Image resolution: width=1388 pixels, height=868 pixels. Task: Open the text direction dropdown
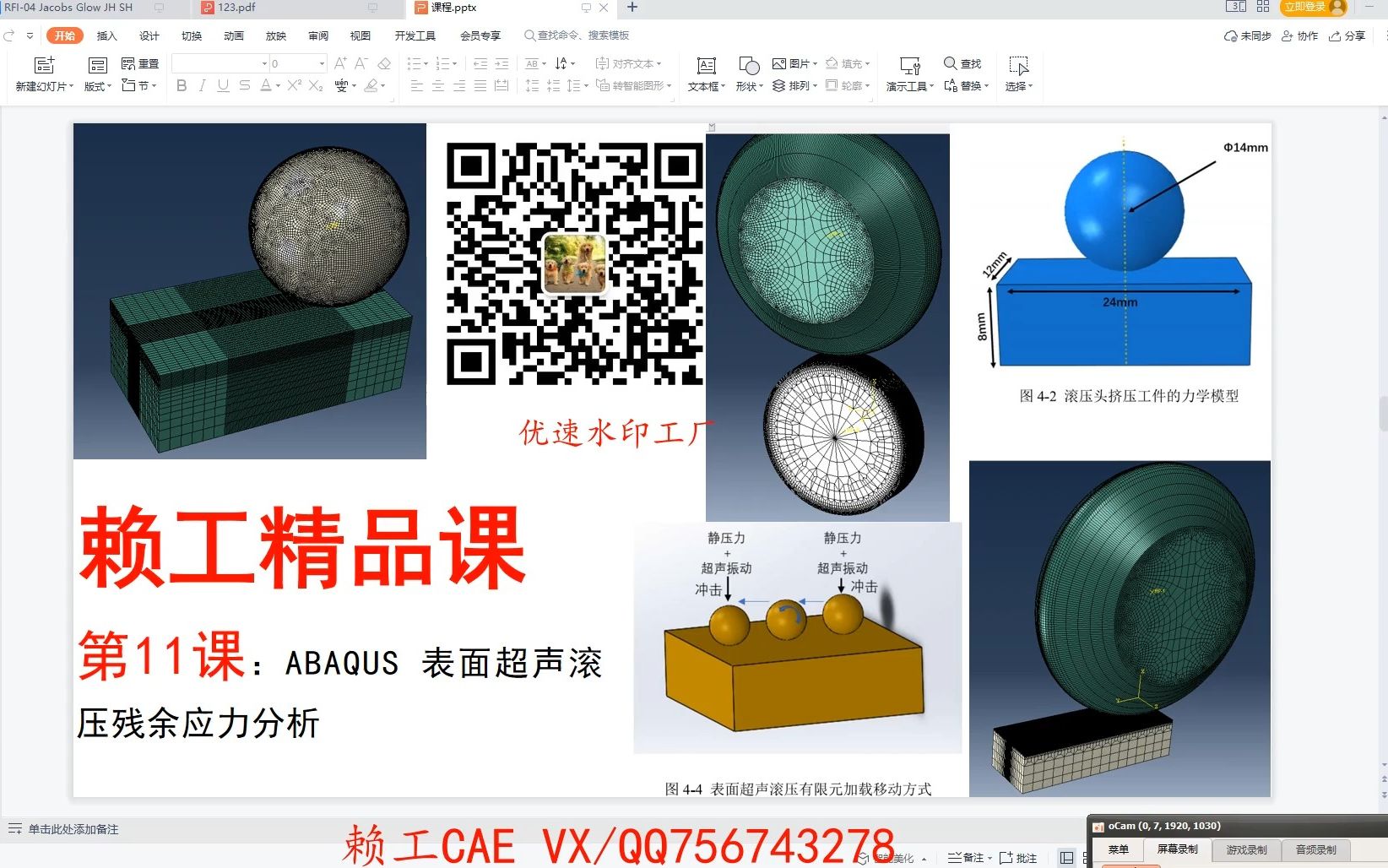[565, 63]
